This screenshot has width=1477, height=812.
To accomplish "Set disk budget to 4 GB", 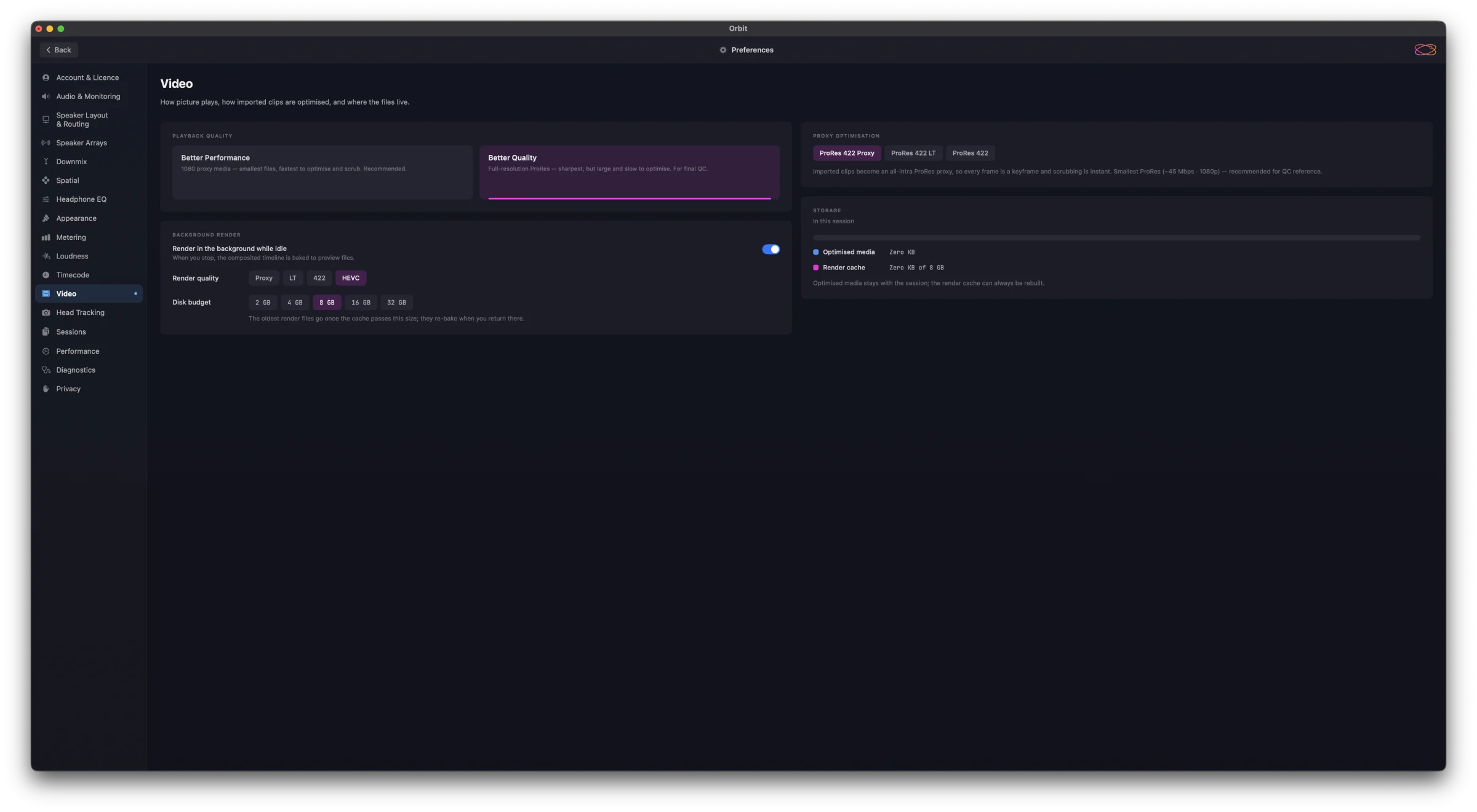I will [x=295, y=303].
